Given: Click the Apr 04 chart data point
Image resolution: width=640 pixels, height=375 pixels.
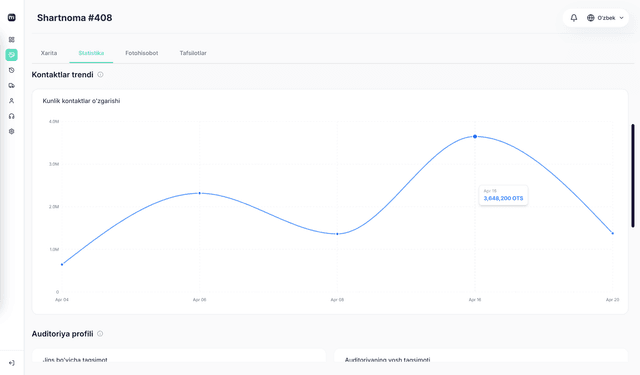Looking at the screenshot, I should pos(62,264).
